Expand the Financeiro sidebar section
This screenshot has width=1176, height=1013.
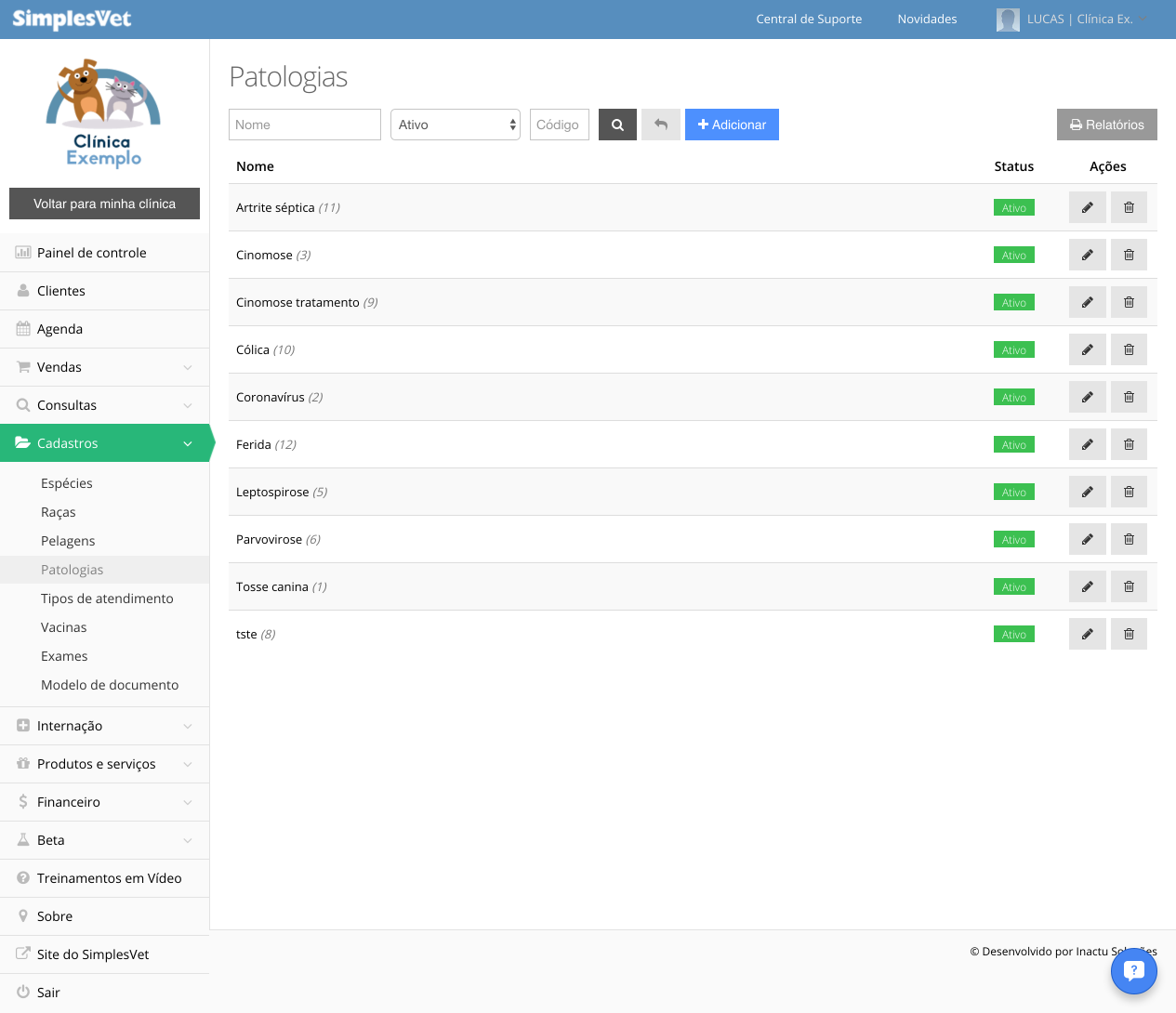point(104,802)
